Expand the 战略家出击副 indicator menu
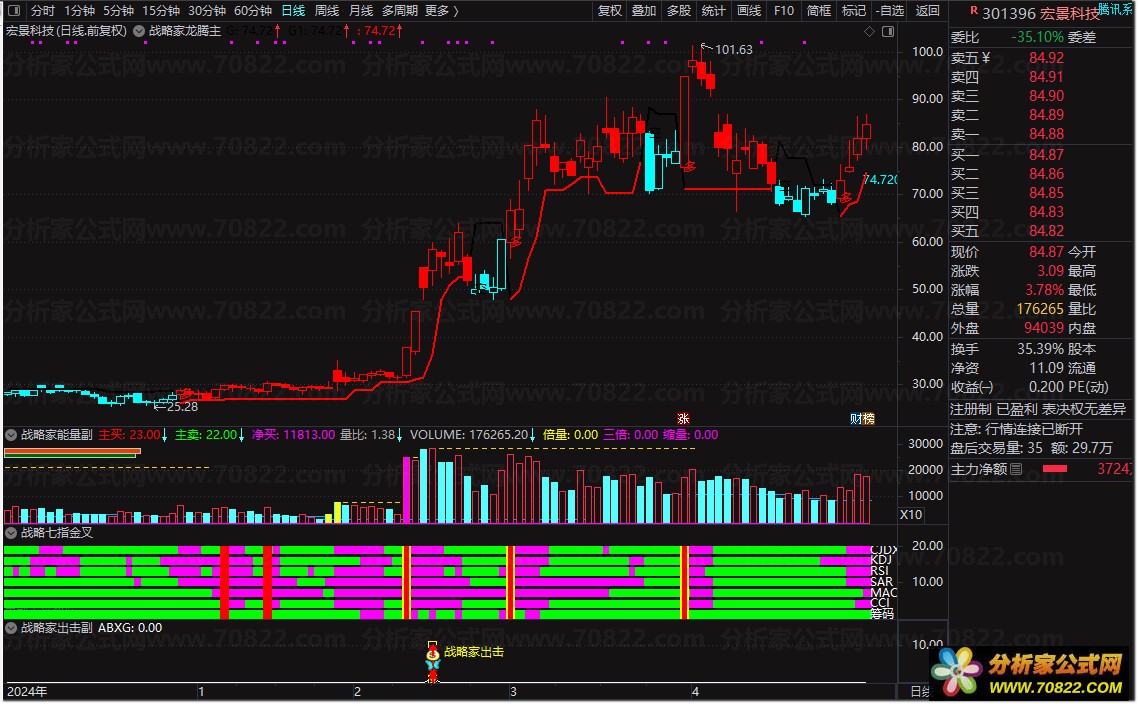Viewport: 1139px width, 704px height. pyautogui.click(x=11, y=628)
